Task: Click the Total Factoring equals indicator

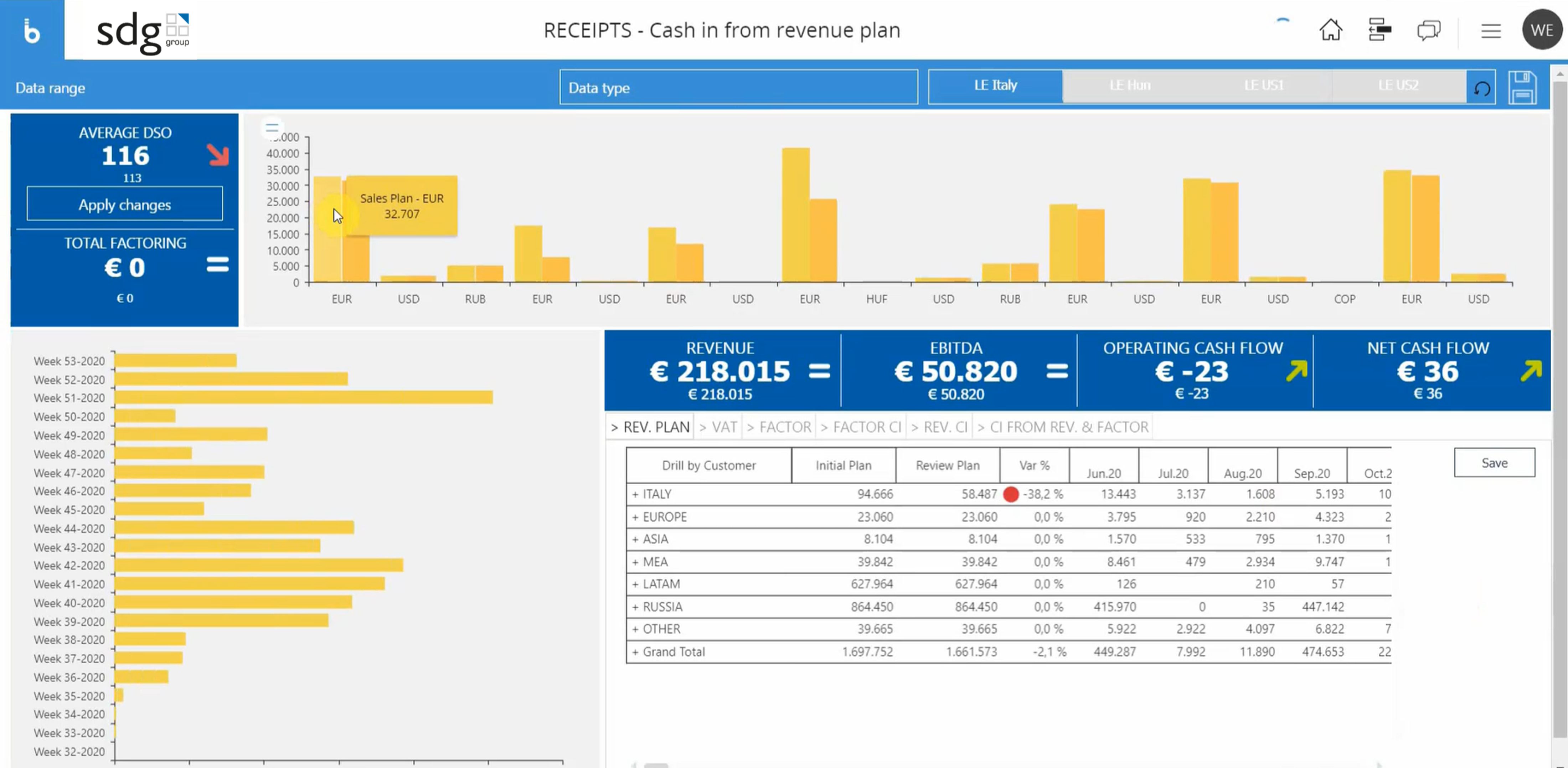Action: click(217, 265)
